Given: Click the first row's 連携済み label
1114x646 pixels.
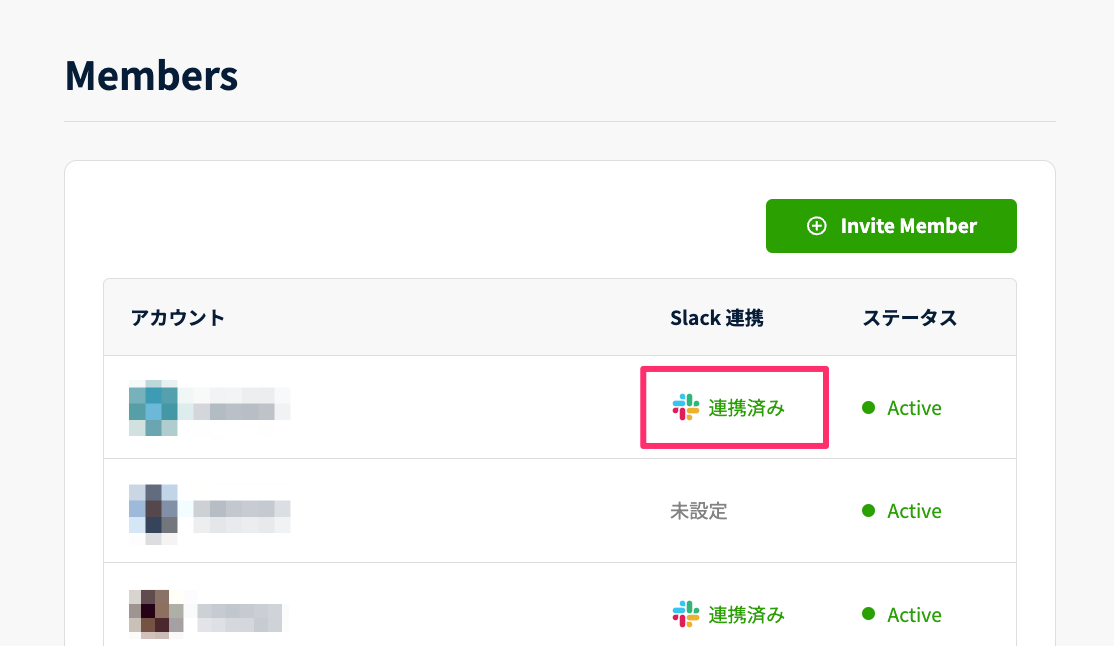Looking at the screenshot, I should click(747, 408).
